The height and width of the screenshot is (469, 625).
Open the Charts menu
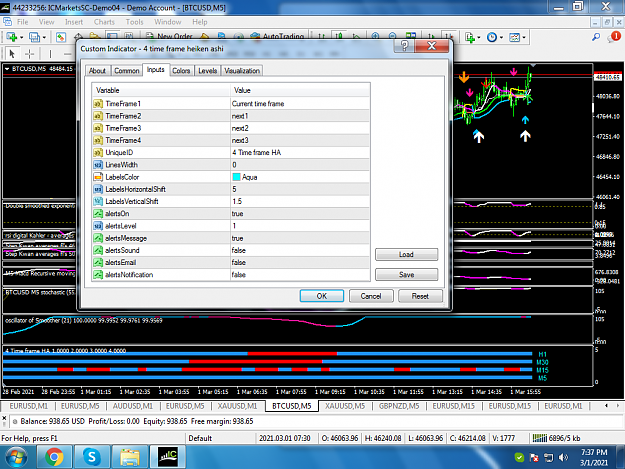(104, 22)
